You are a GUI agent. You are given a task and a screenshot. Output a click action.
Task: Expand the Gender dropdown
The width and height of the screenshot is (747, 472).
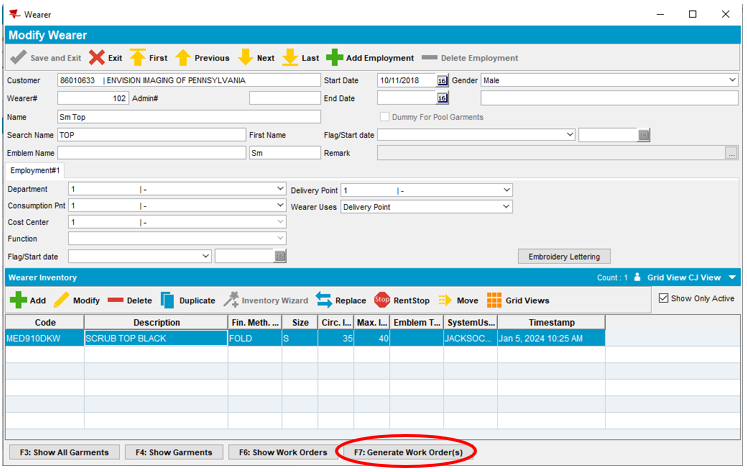[732, 80]
